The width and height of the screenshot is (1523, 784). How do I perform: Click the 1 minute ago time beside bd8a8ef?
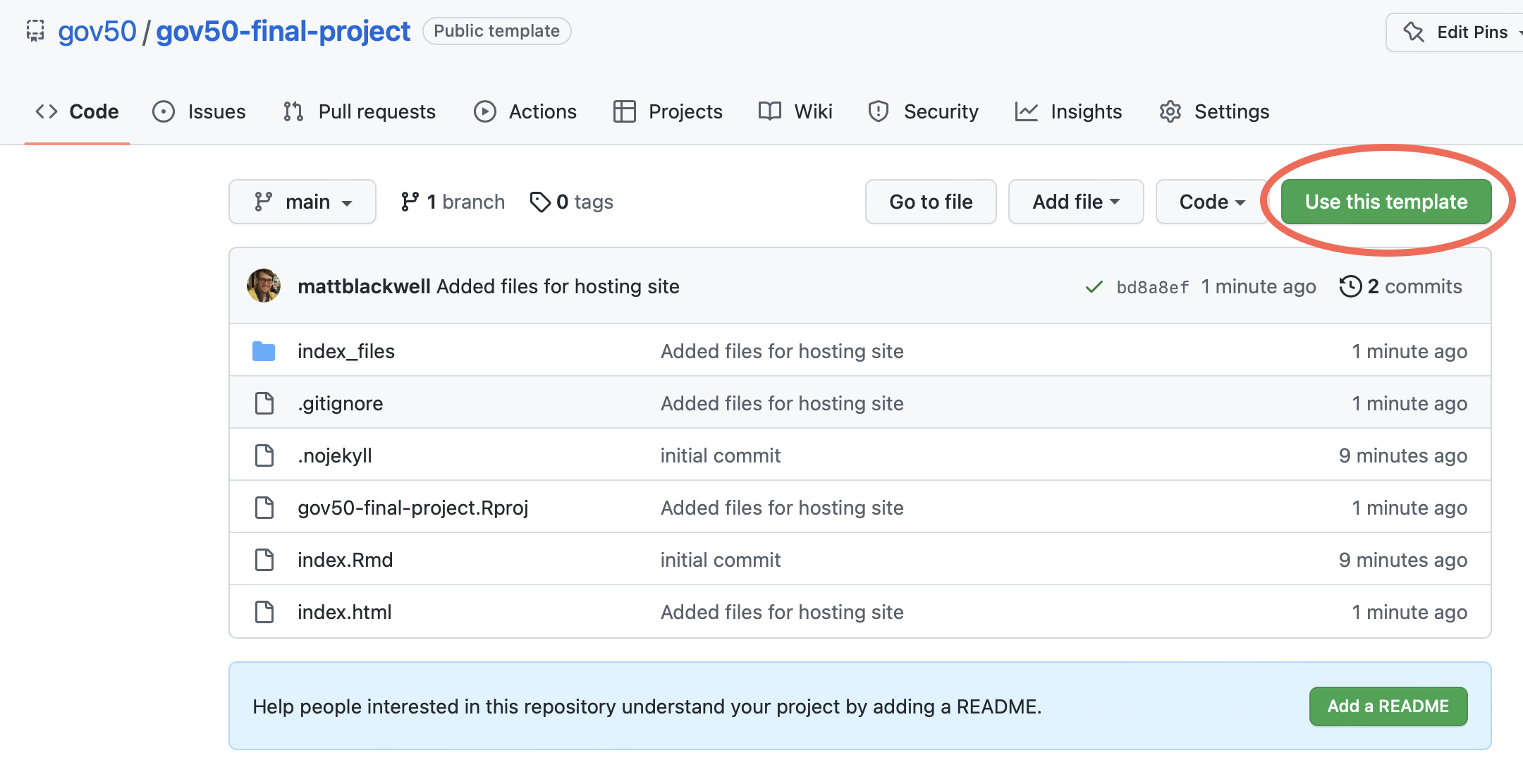click(x=1259, y=286)
